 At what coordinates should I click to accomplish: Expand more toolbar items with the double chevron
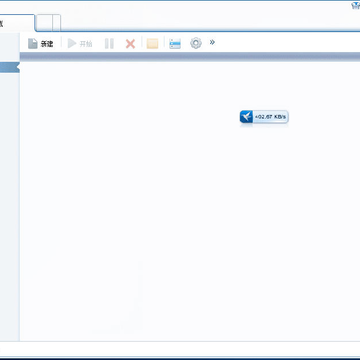tap(212, 42)
